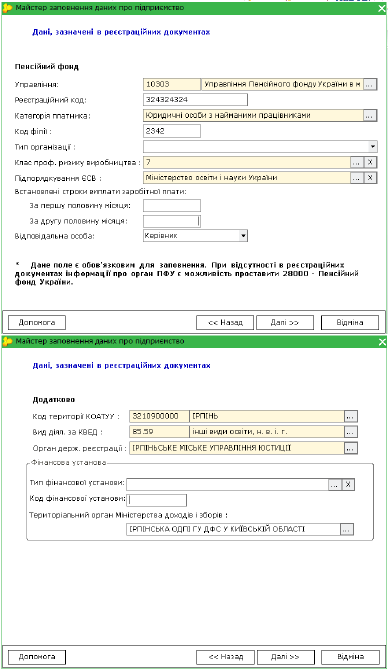The width and height of the screenshot is (388, 670).
Task: Open browse button for Управління field
Action: [370, 85]
